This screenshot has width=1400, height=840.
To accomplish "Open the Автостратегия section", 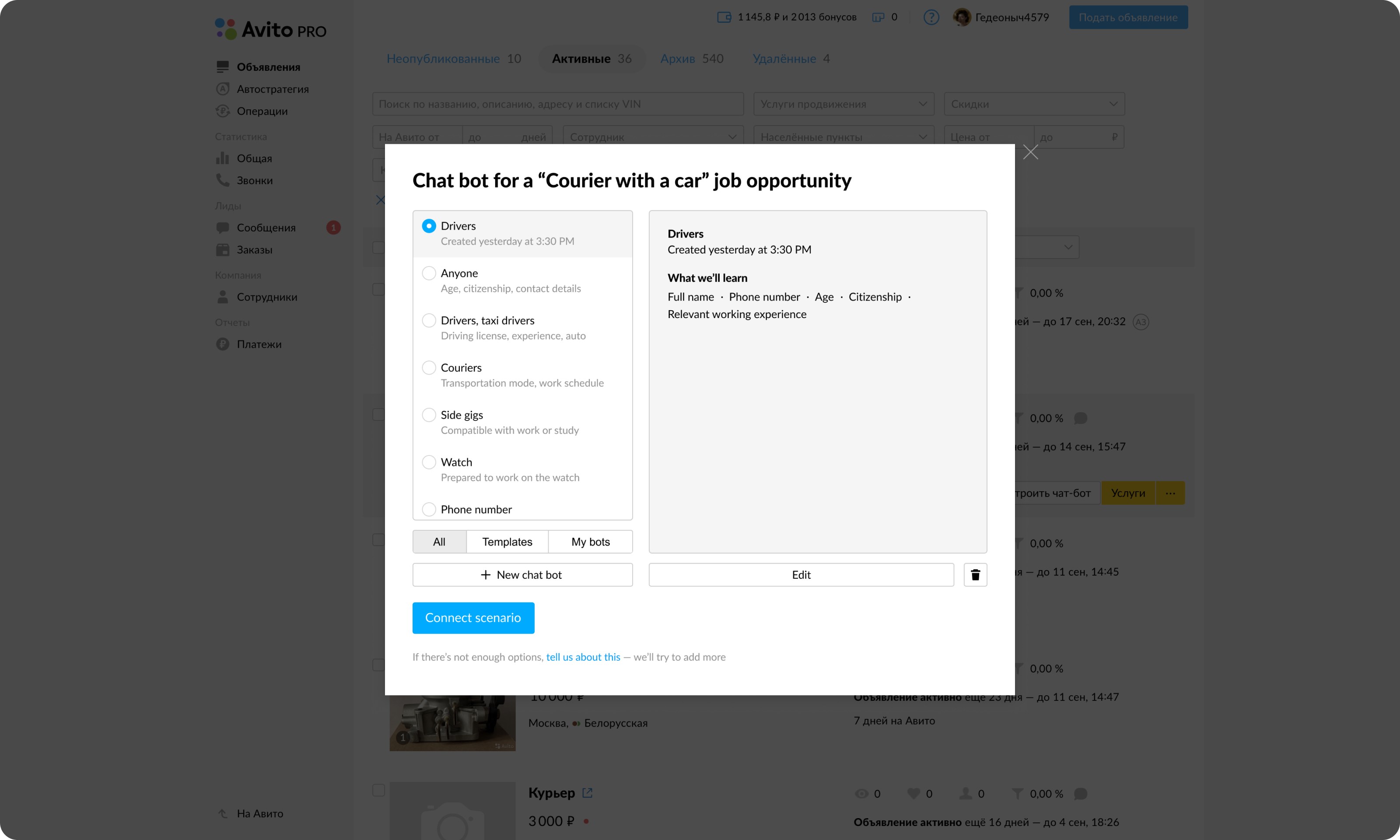I will tap(273, 89).
